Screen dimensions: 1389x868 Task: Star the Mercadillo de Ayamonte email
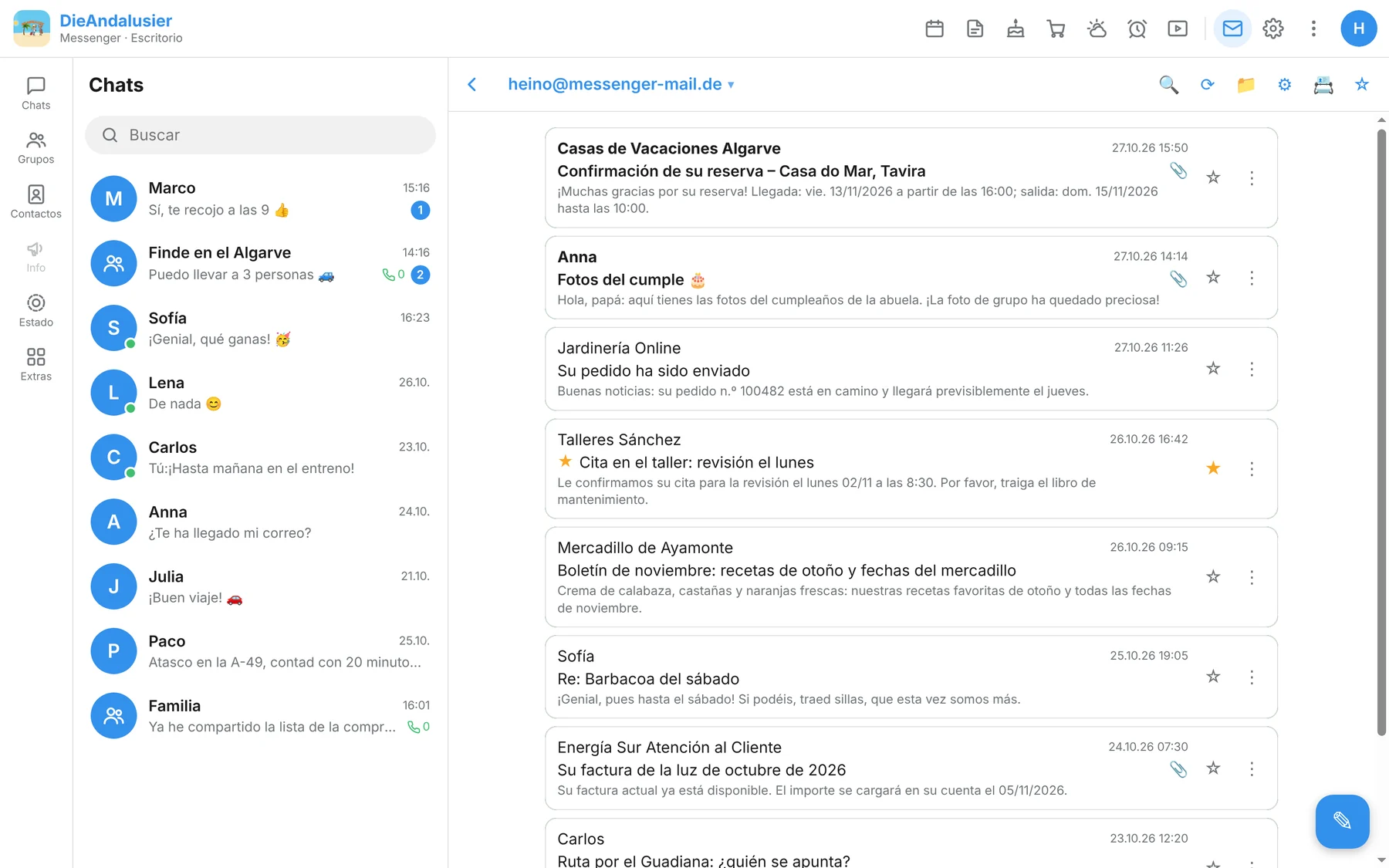tap(1213, 577)
